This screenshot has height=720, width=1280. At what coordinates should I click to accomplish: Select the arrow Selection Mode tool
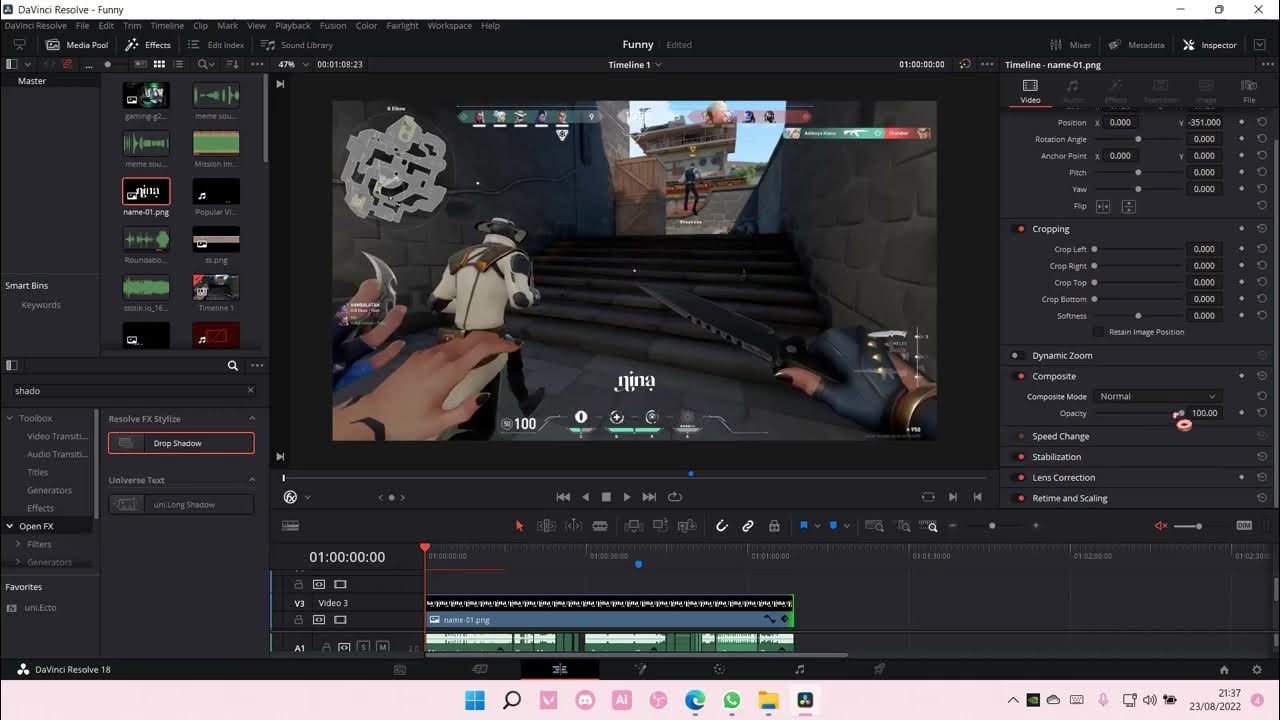pyautogui.click(x=519, y=526)
